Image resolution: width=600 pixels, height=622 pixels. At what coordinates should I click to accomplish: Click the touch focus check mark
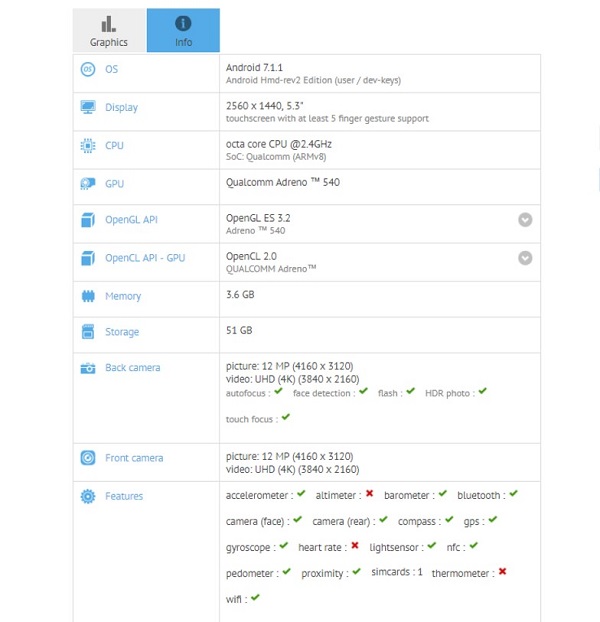pyautogui.click(x=286, y=417)
